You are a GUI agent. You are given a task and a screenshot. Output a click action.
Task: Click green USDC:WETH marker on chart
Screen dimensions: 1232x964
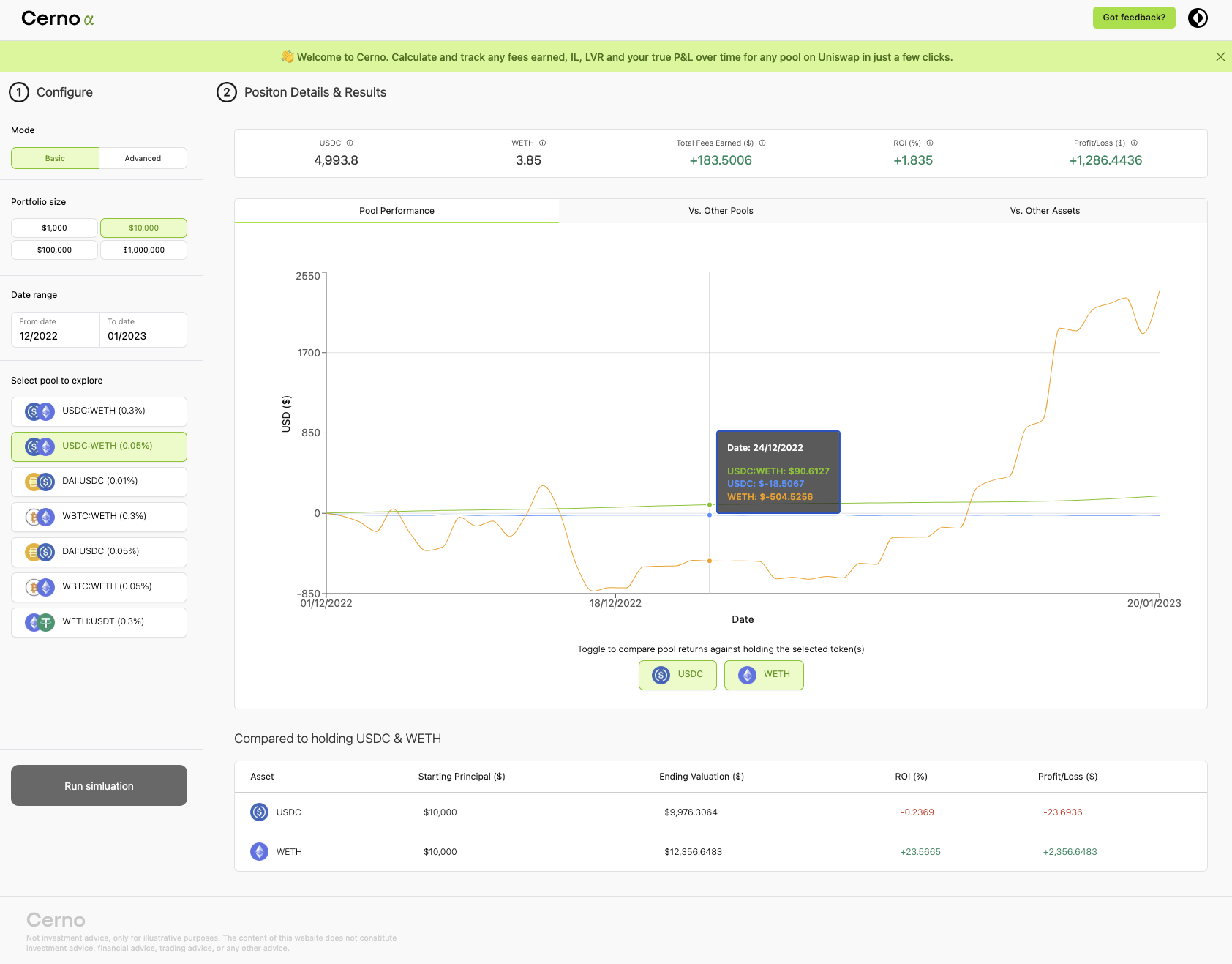(x=710, y=504)
